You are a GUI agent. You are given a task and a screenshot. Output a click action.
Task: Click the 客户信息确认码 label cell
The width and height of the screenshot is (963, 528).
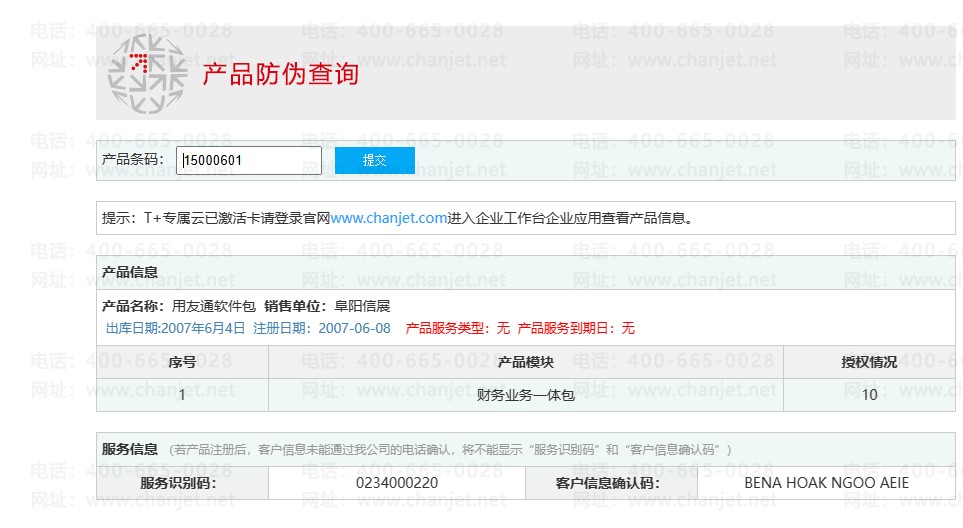(611, 483)
